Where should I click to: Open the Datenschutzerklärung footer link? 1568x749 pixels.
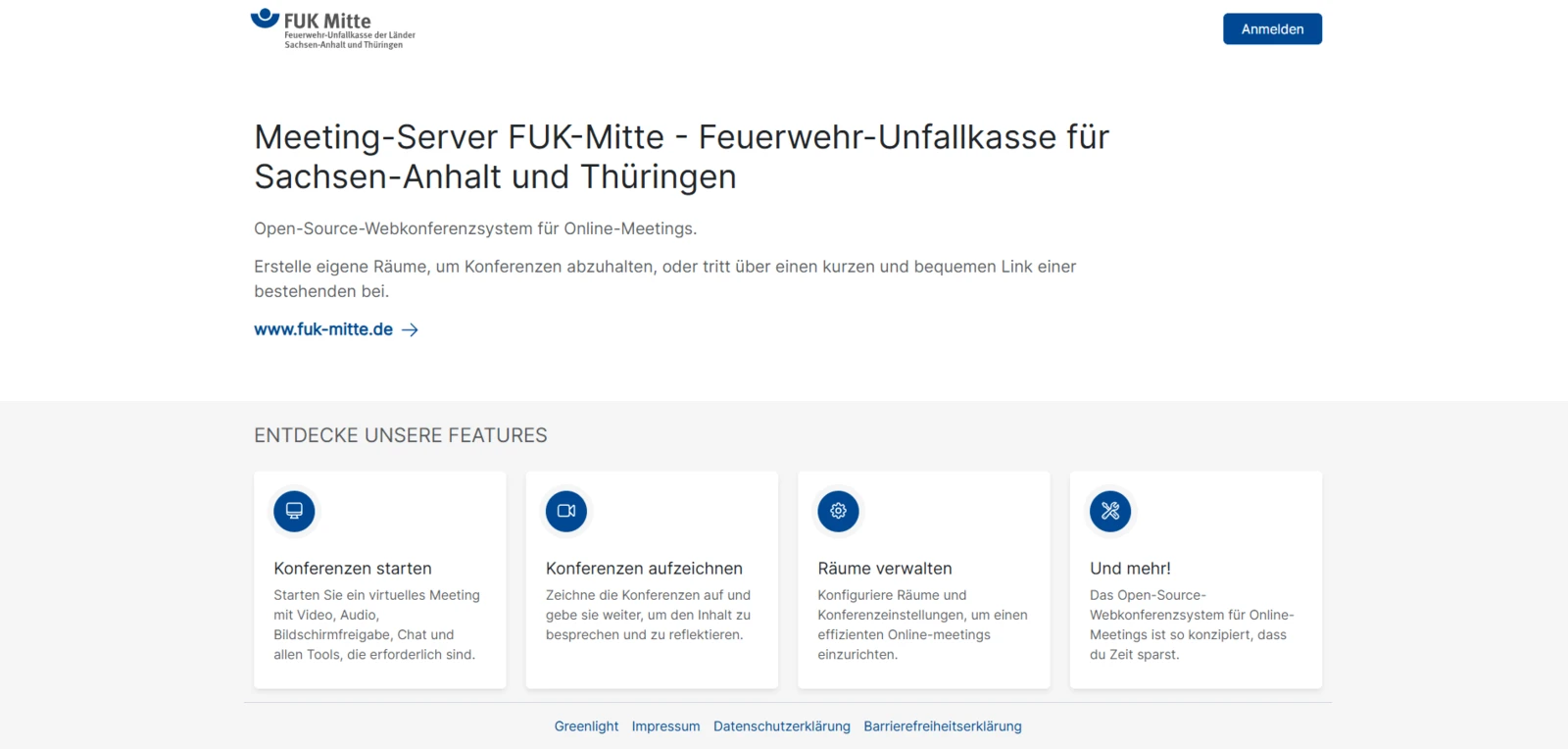point(782,726)
